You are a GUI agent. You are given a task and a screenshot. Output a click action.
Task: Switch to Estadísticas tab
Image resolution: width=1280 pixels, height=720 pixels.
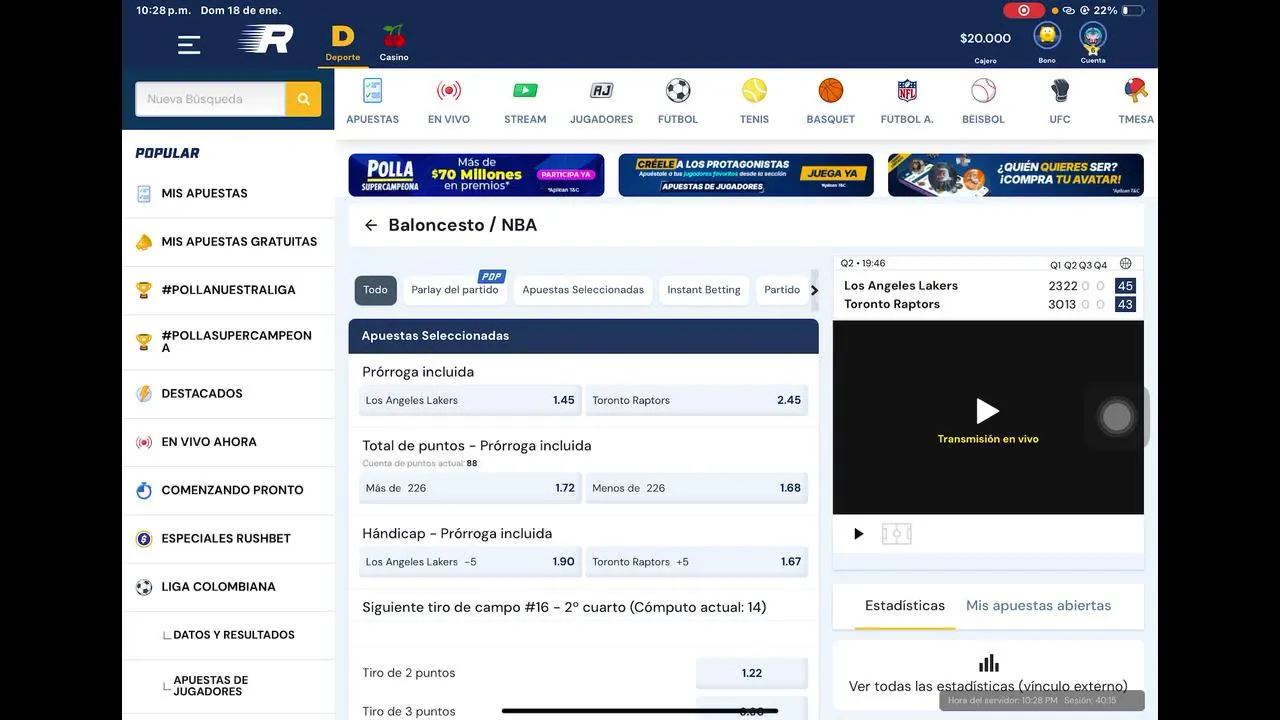905,606
